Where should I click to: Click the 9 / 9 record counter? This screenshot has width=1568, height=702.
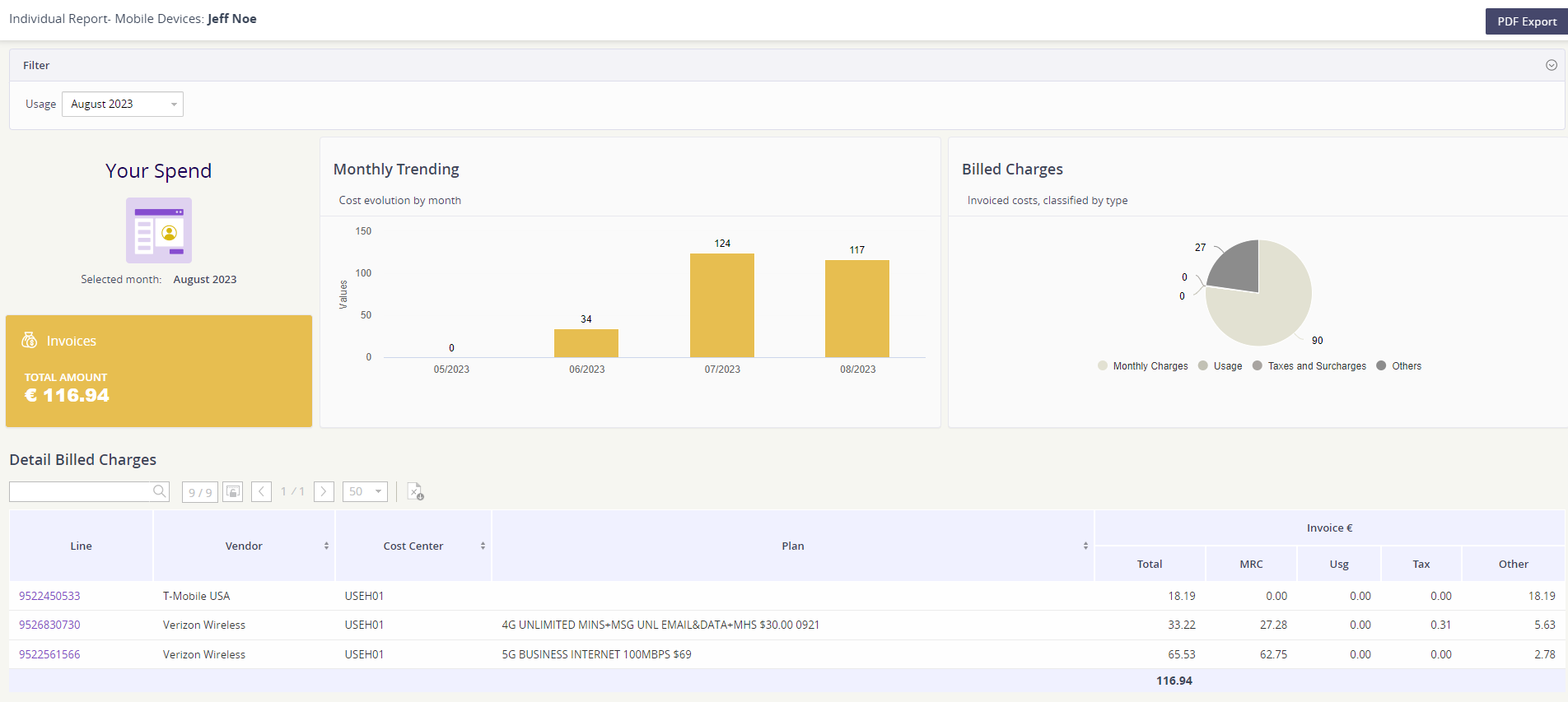point(200,491)
